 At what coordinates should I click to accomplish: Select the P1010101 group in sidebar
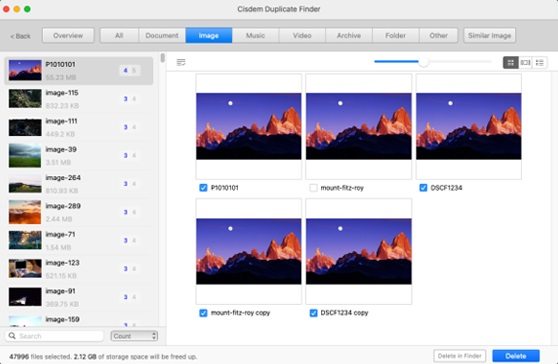pos(79,70)
